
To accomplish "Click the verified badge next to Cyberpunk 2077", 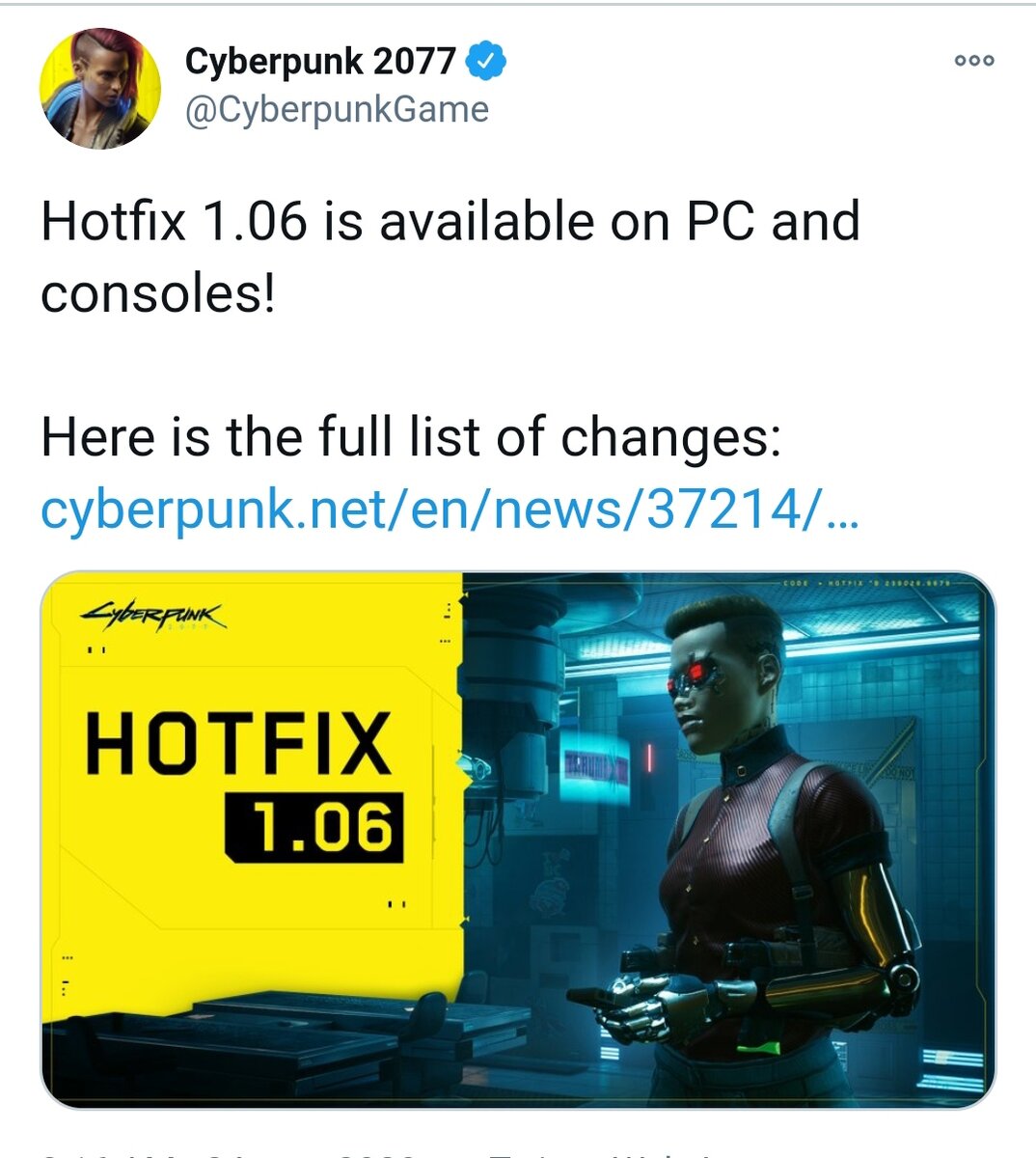I will pos(485,60).
